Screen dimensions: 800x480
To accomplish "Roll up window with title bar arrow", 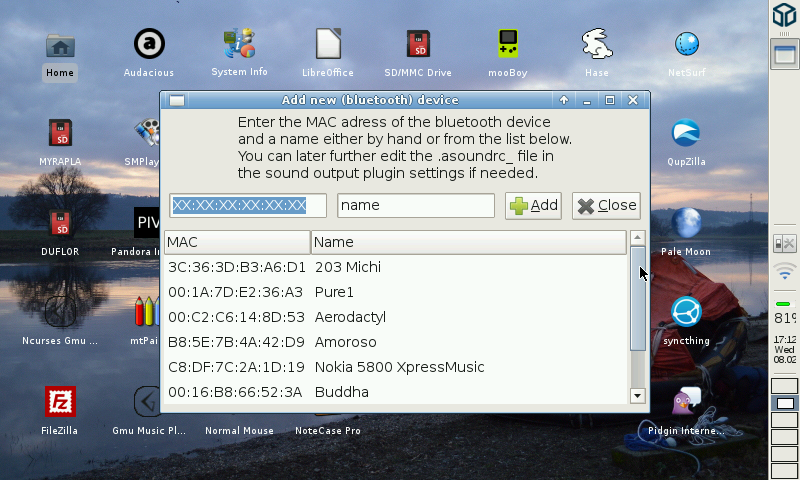I will [x=564, y=100].
